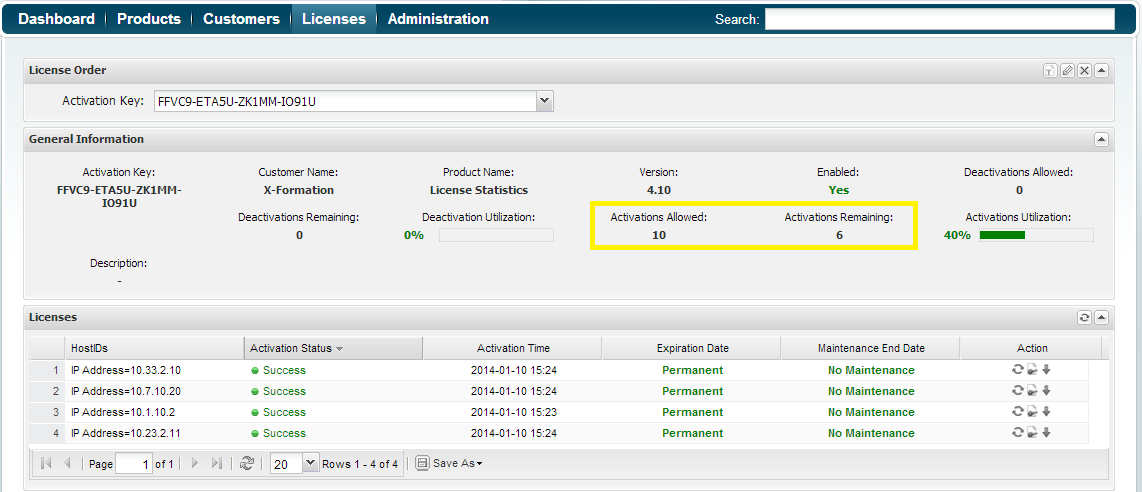The width and height of the screenshot is (1142, 492).
Task: Sort by the Expiration Date column header
Action: click(x=692, y=348)
